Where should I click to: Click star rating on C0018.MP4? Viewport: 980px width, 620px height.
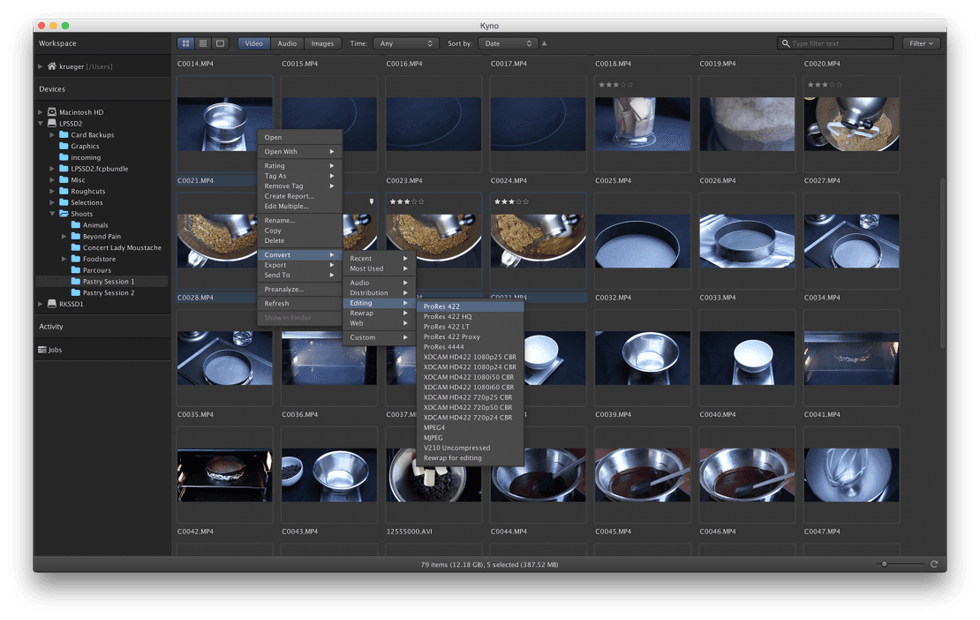click(x=616, y=84)
